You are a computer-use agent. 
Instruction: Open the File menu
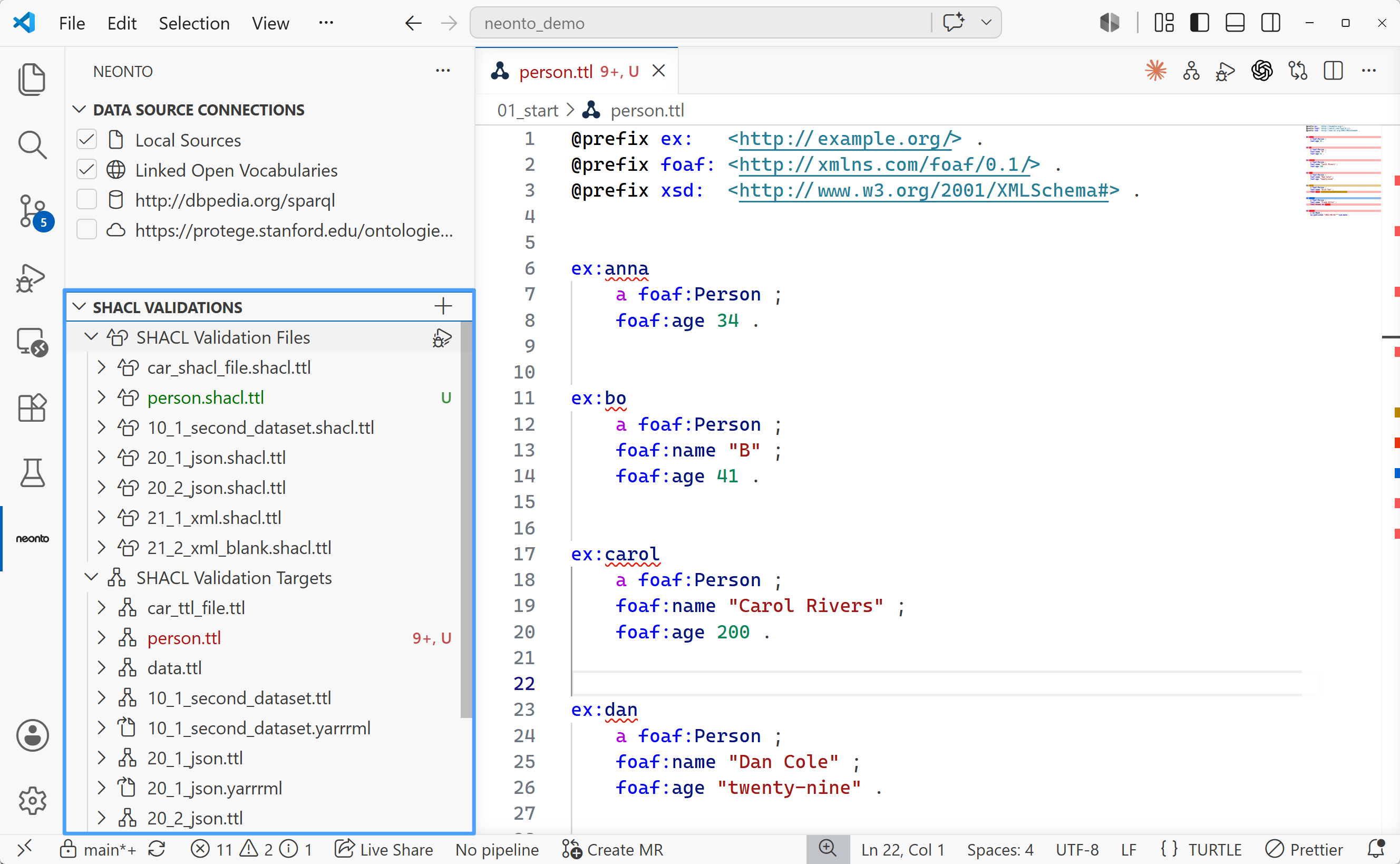coord(72,23)
